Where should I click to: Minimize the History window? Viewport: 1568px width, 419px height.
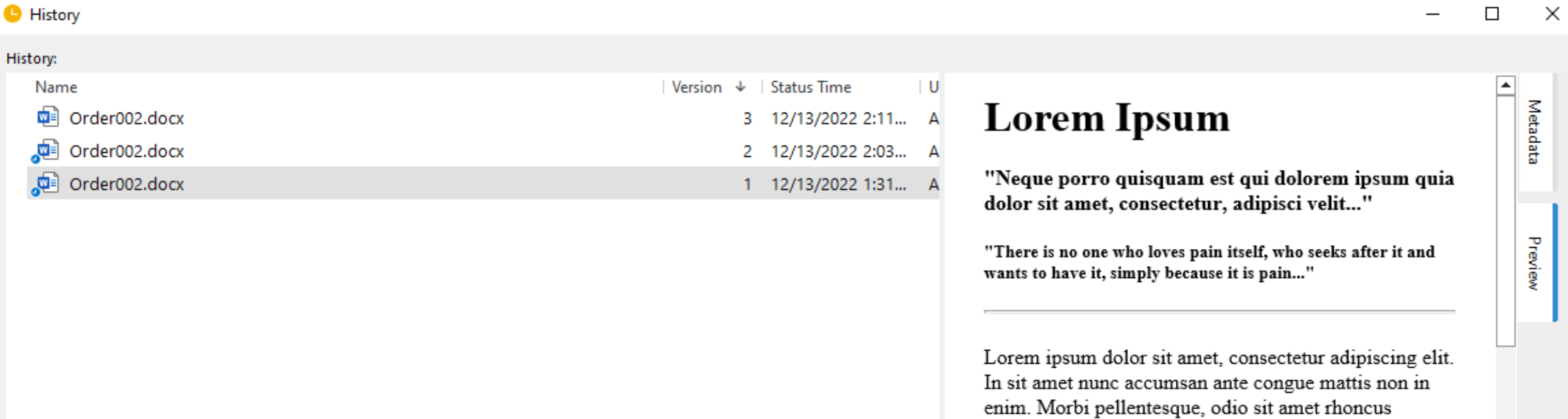1433,13
